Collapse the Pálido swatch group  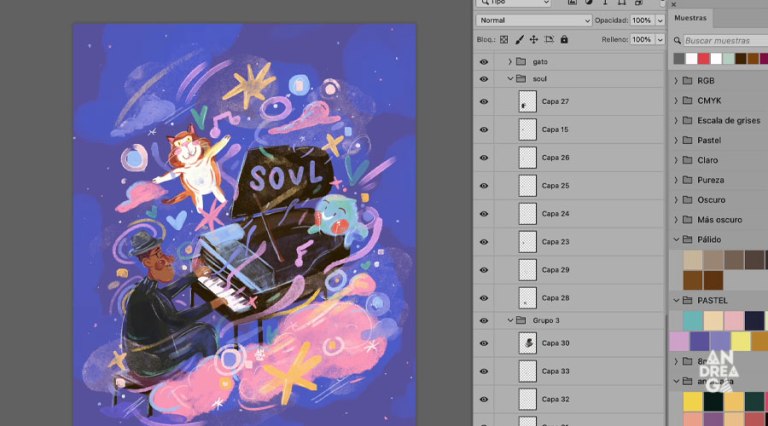676,239
